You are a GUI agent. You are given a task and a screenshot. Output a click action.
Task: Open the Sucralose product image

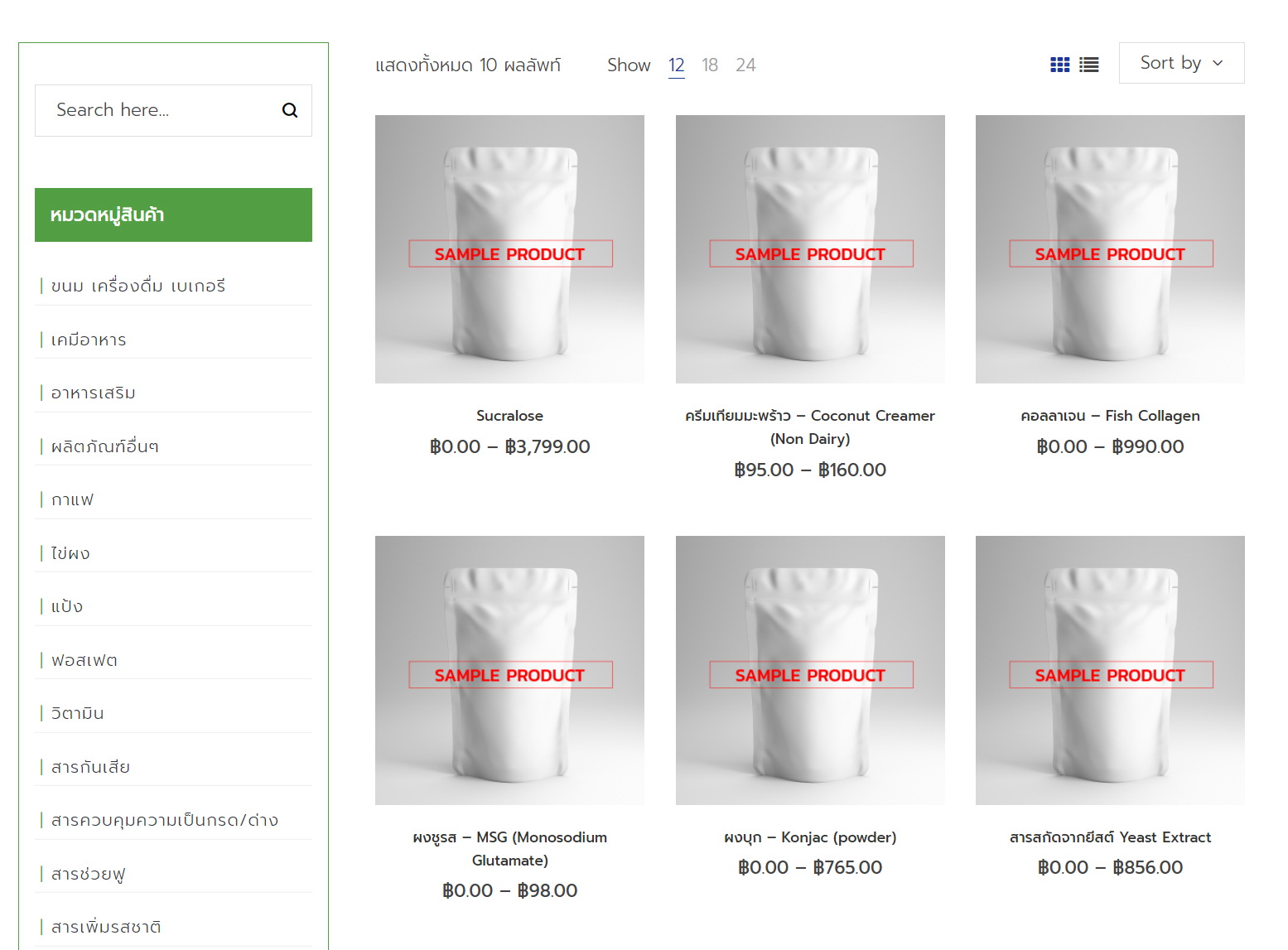point(509,248)
